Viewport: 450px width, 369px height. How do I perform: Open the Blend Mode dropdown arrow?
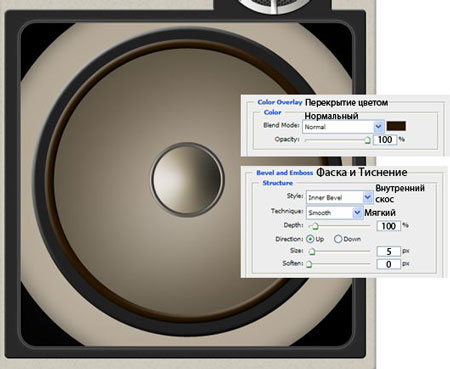[x=378, y=127]
